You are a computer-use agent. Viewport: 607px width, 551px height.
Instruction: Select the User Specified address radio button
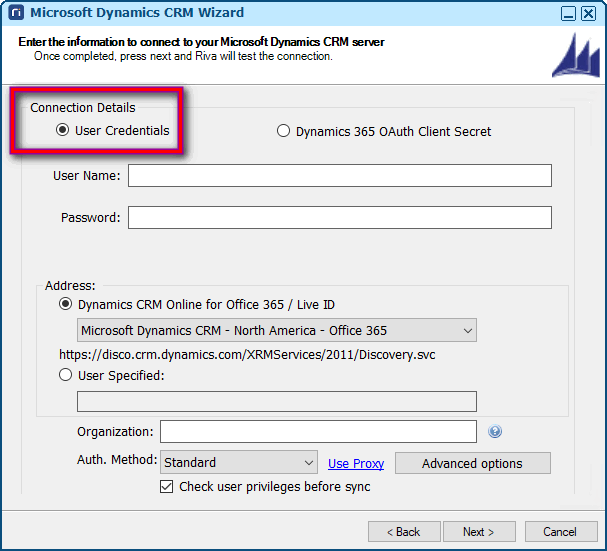[65, 375]
